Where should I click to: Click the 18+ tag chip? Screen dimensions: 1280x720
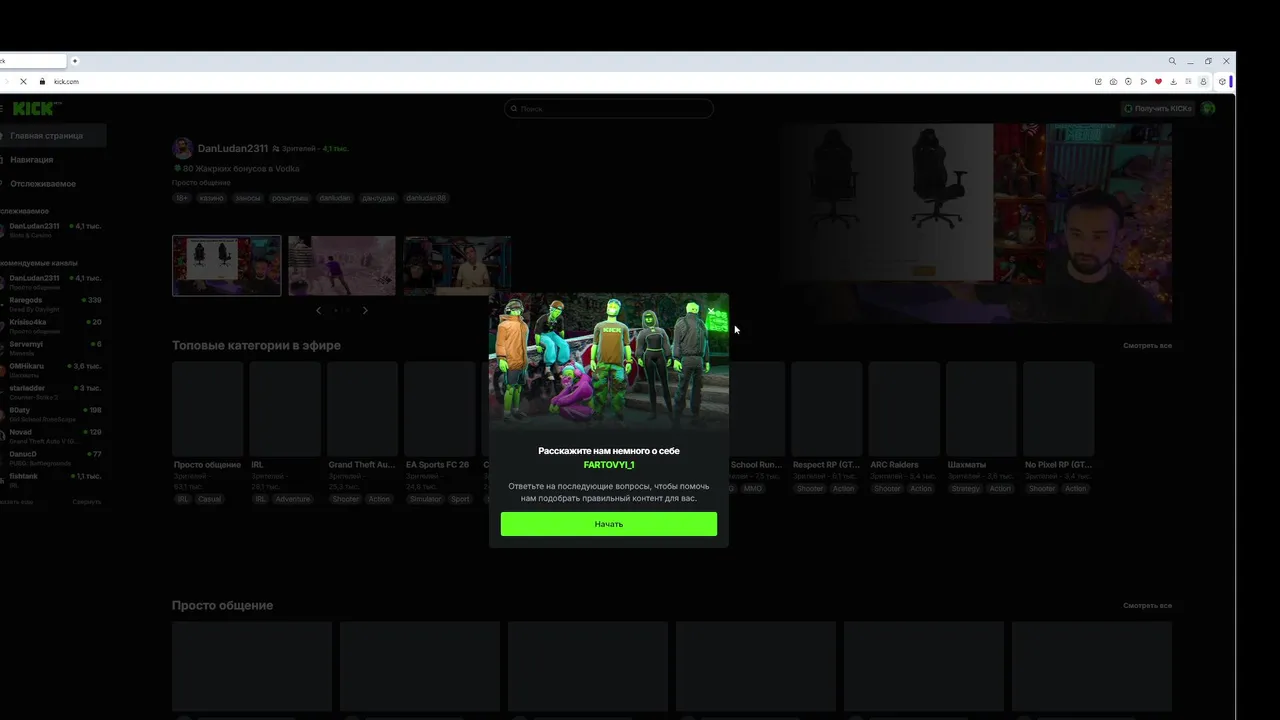point(182,198)
